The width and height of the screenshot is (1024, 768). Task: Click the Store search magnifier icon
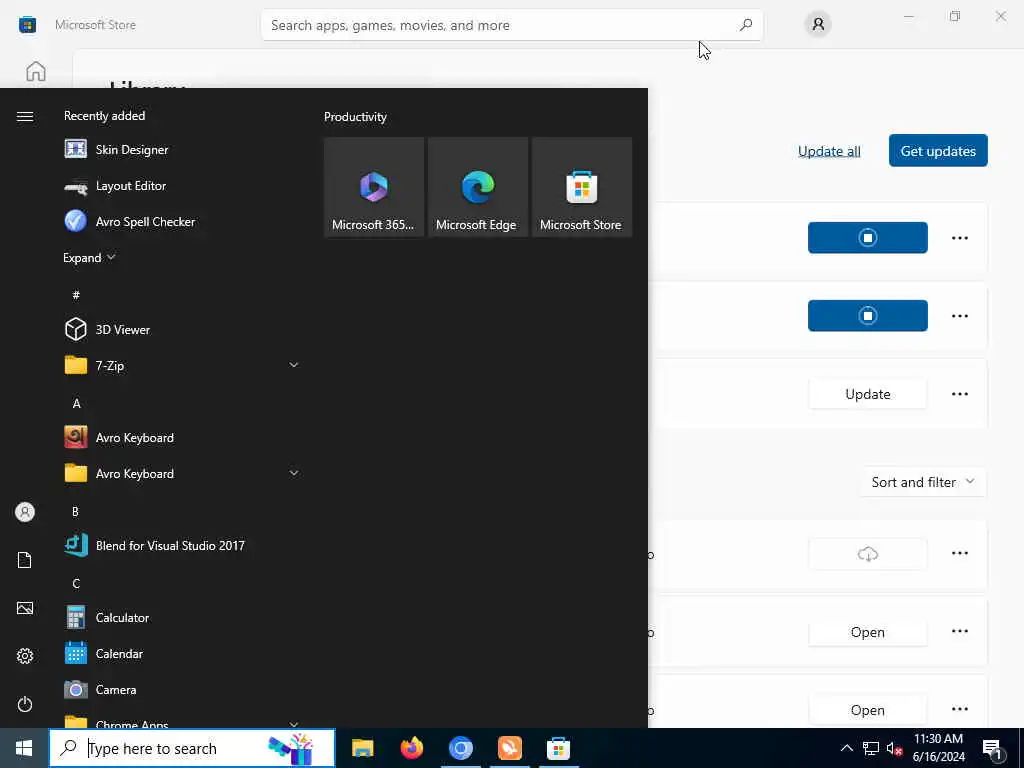[746, 25]
